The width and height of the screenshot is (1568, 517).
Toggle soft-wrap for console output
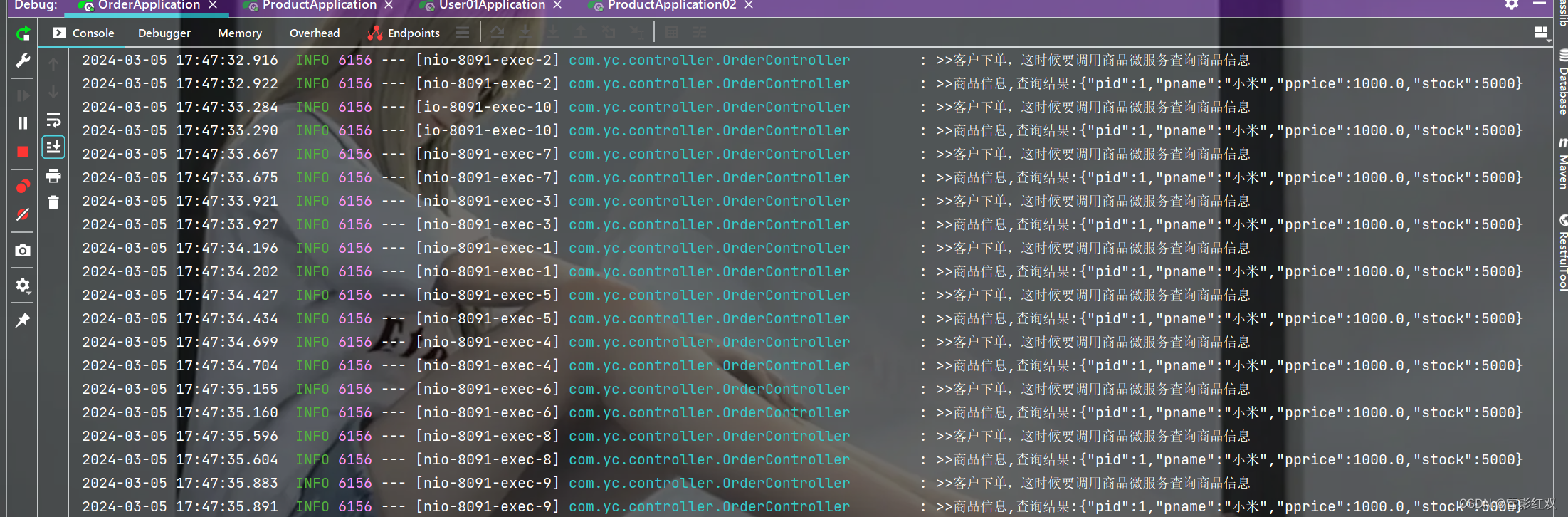coord(53,120)
